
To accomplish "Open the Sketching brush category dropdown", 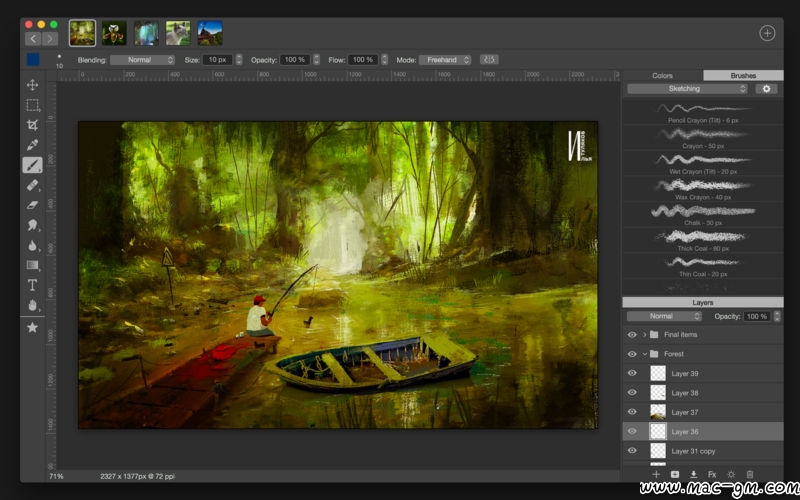I will (687, 89).
